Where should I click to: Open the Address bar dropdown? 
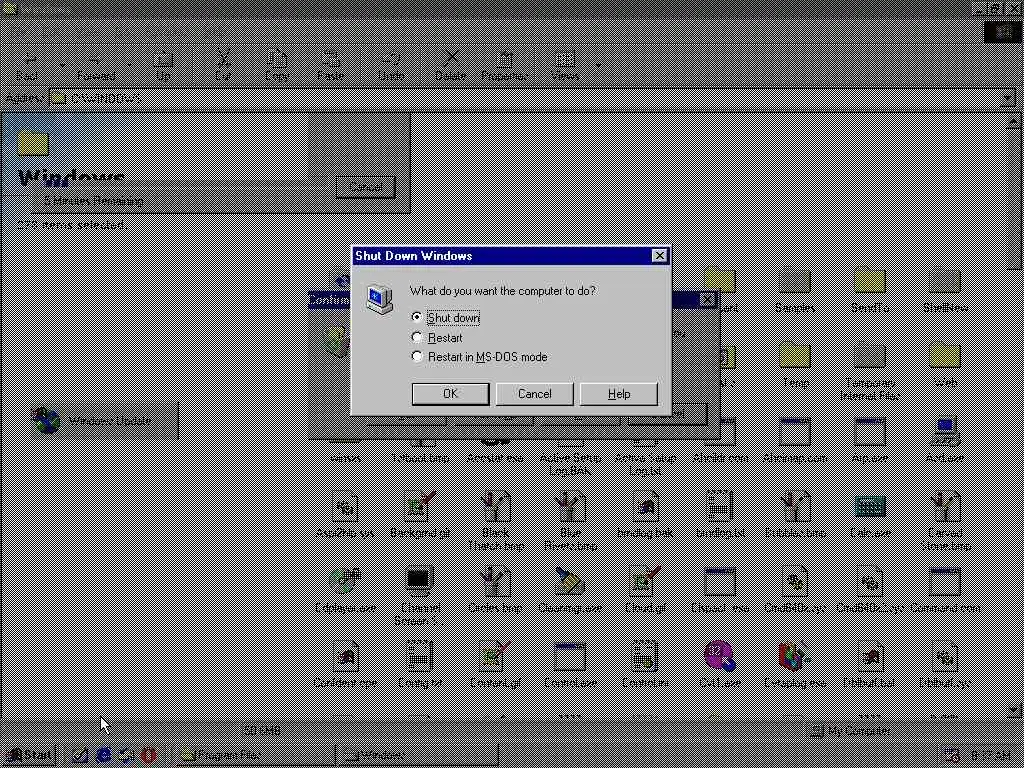coord(1007,99)
